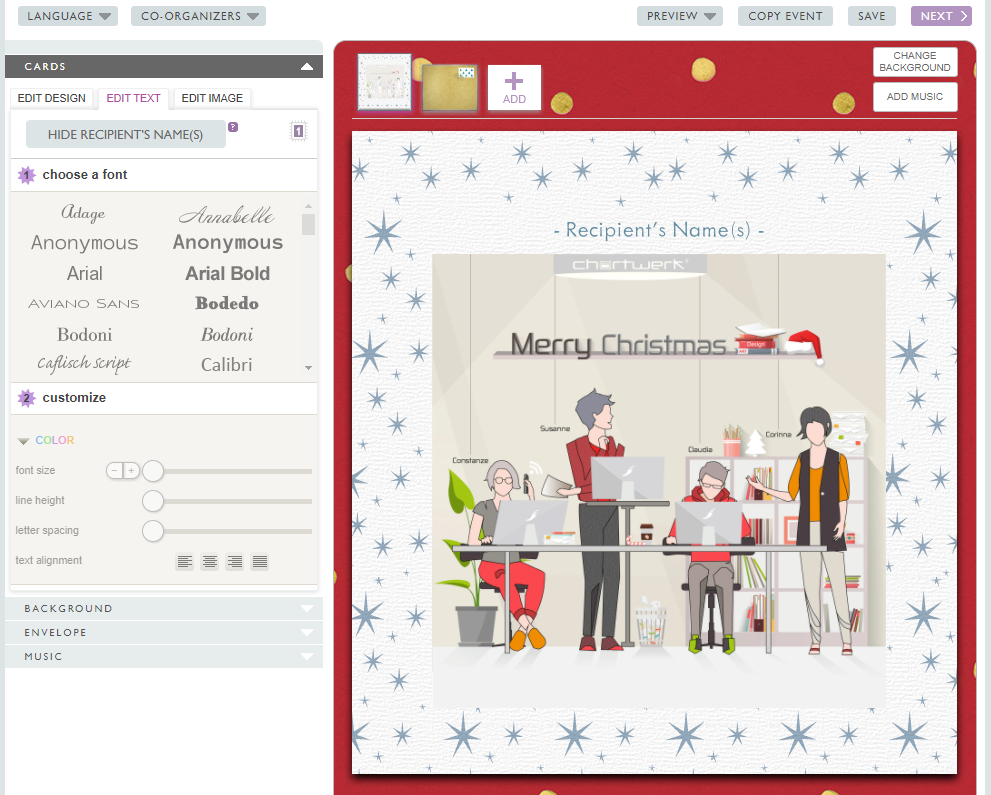Center-align the text
This screenshot has height=795, width=991.
click(210, 562)
